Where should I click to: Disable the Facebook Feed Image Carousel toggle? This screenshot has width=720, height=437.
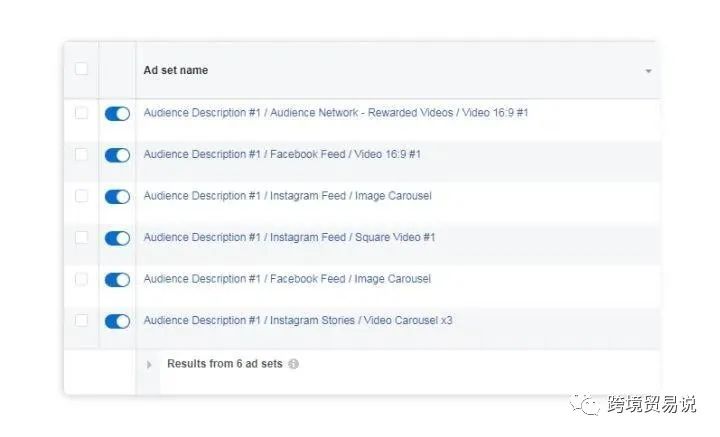click(117, 280)
